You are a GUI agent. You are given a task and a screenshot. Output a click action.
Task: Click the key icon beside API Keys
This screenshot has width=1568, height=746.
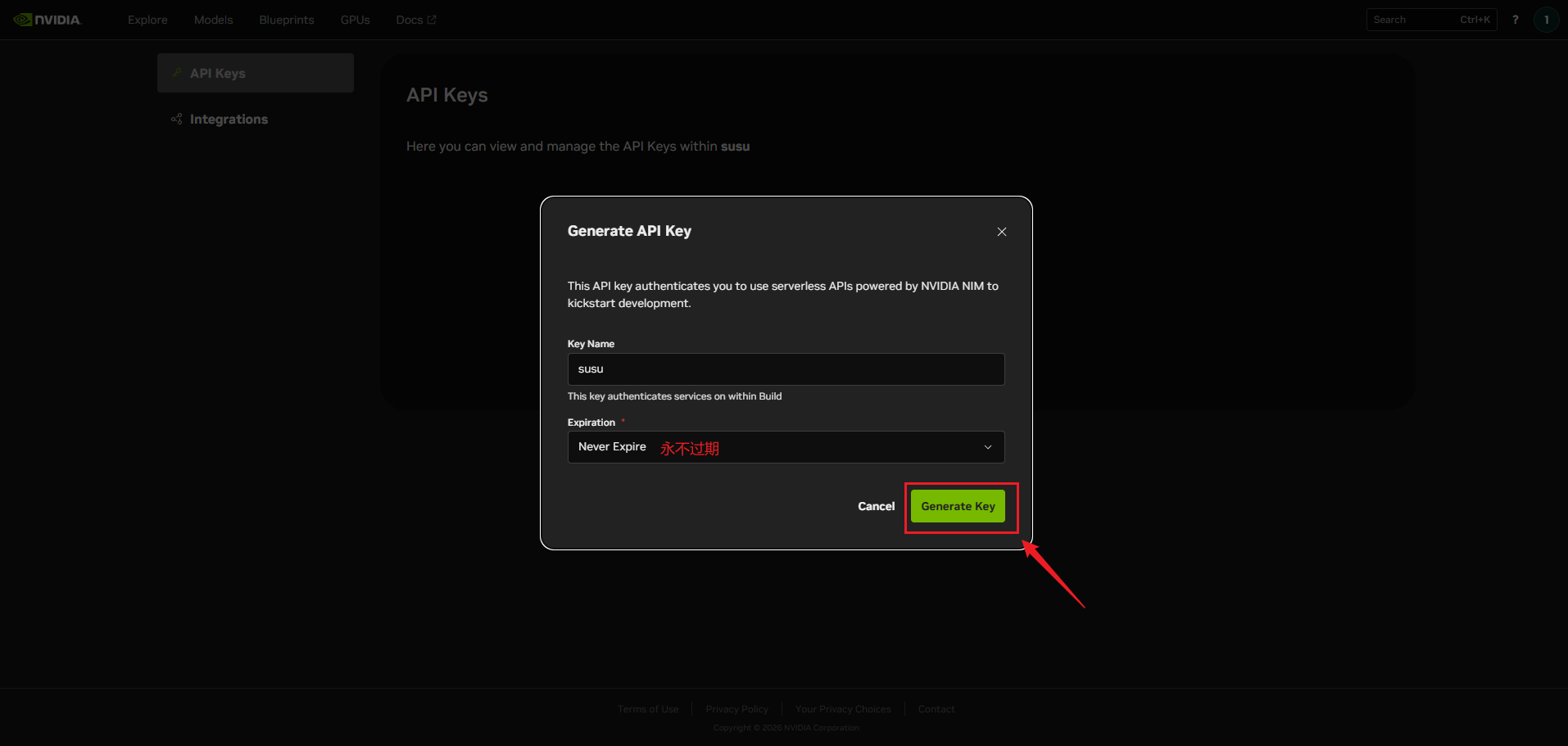[177, 73]
